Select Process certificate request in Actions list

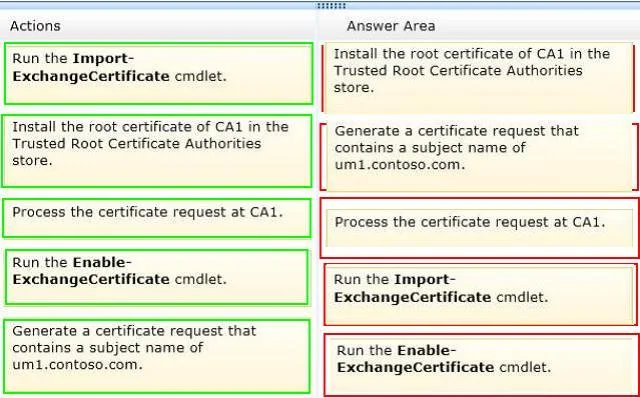[x=157, y=218]
